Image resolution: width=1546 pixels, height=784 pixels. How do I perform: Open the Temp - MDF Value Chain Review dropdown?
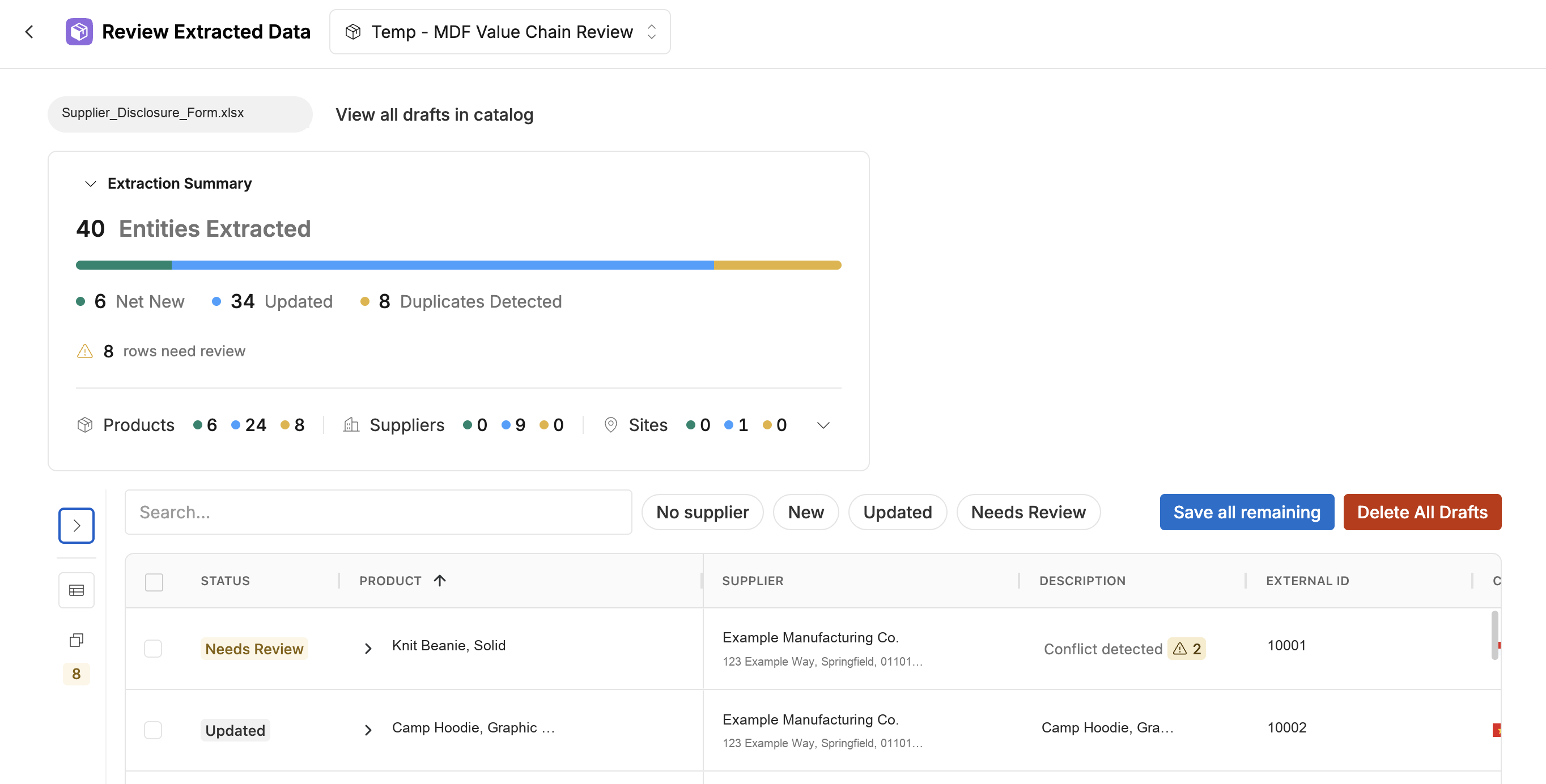499,32
